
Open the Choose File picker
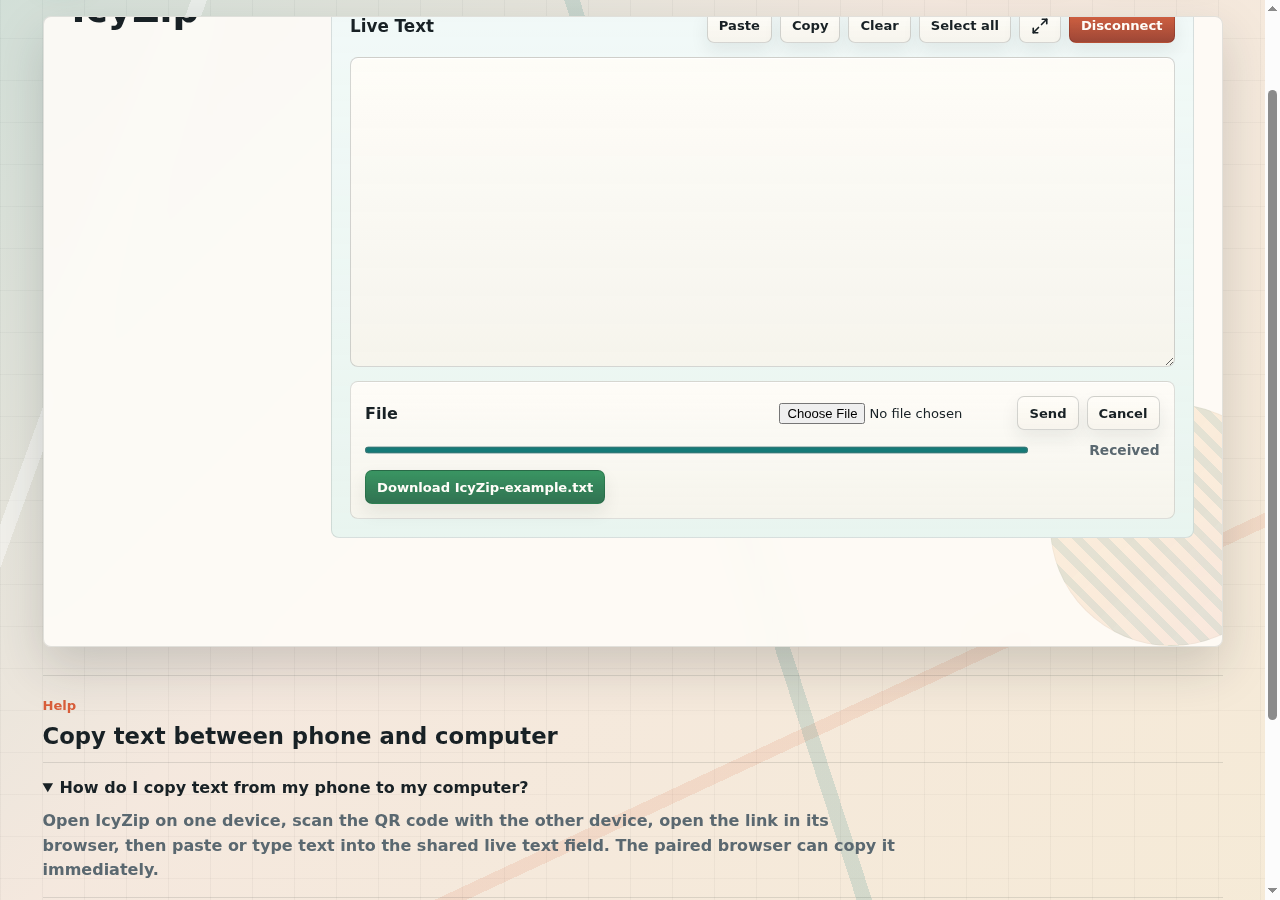(822, 413)
